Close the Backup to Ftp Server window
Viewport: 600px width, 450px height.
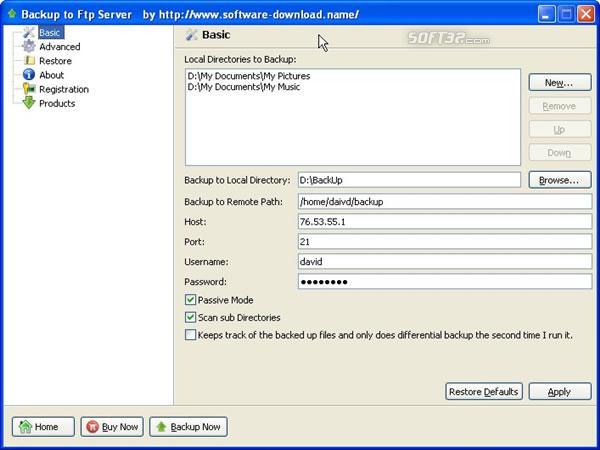[x=586, y=14]
